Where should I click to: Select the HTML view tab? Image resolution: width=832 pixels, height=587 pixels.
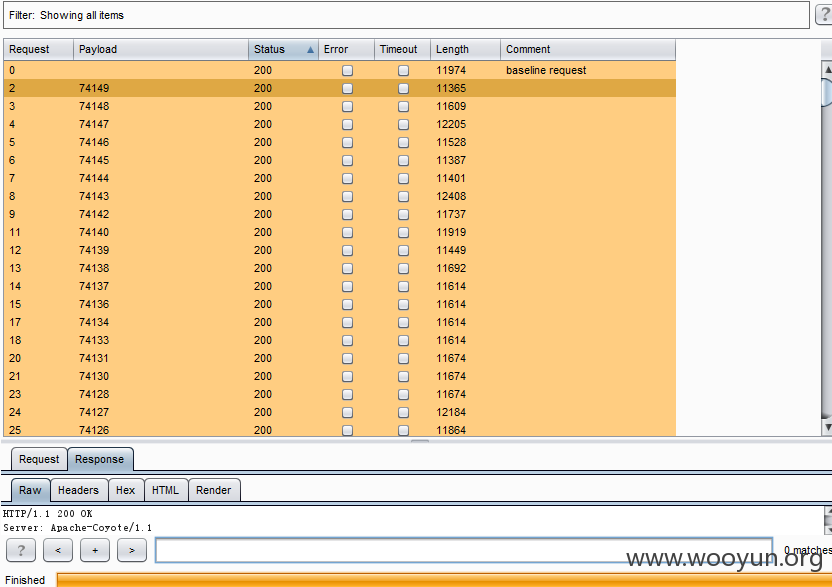coord(166,490)
